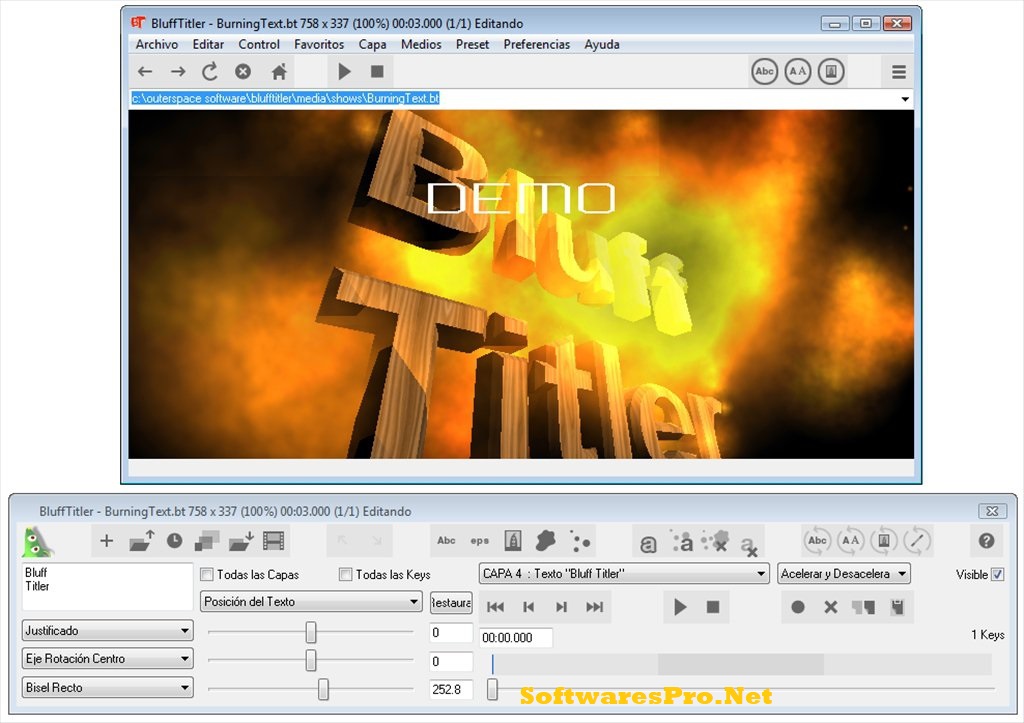Add a new layer with the plus icon
This screenshot has height=723, width=1024.
click(x=106, y=540)
